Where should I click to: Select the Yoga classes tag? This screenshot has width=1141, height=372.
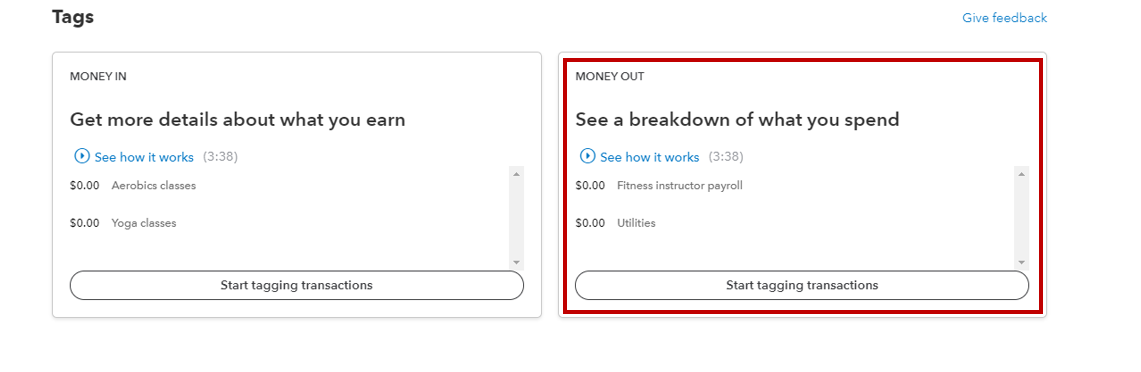(x=143, y=223)
